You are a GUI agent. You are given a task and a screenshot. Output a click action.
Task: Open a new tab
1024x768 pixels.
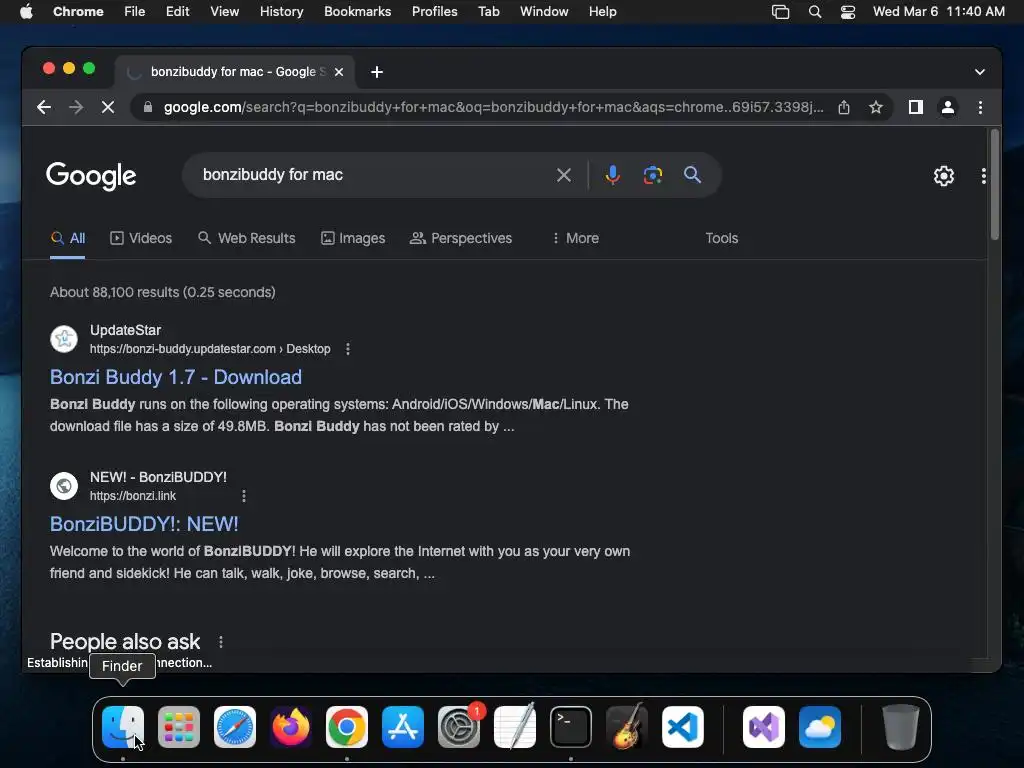[377, 72]
